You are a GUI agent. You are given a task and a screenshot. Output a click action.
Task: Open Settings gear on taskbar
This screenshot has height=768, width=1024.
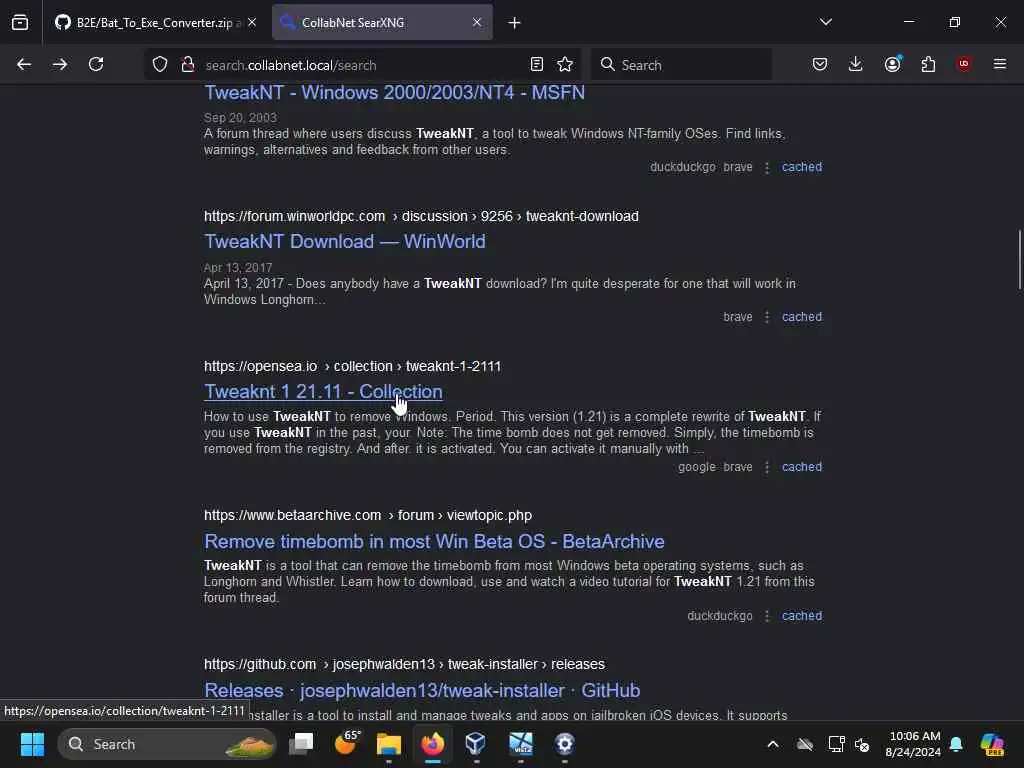click(564, 744)
